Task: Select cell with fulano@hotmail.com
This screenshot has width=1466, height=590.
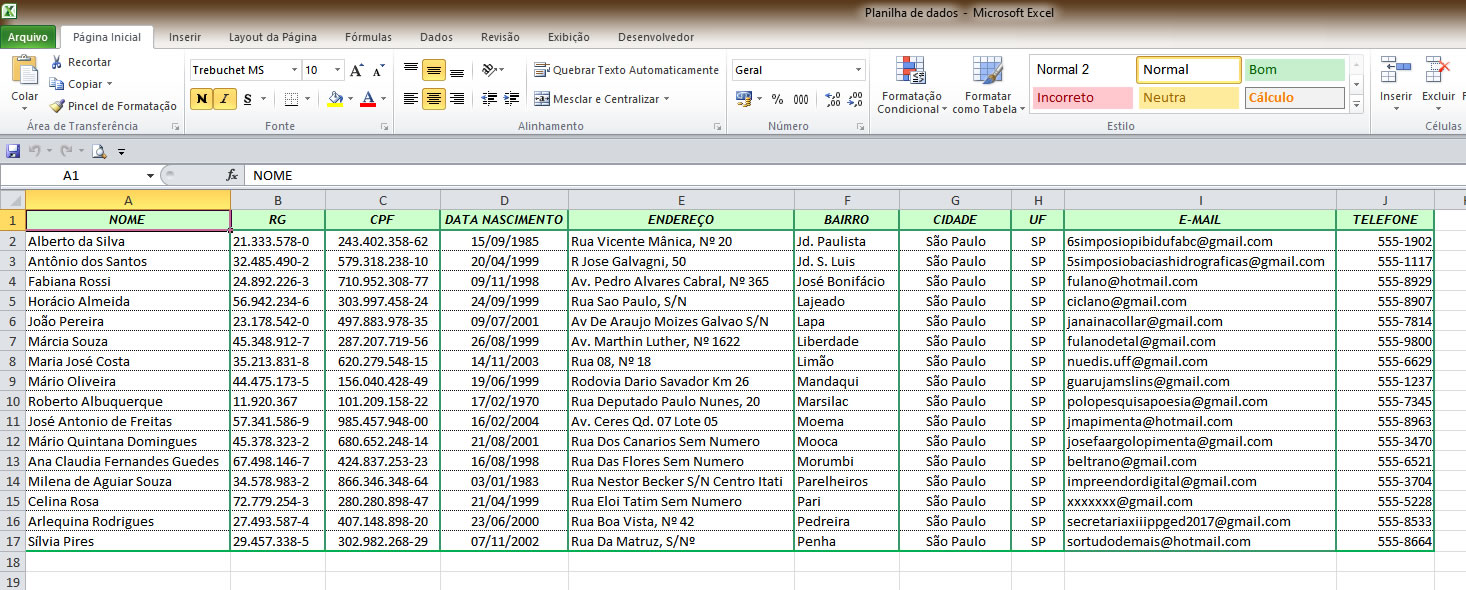Action: pos(1200,281)
